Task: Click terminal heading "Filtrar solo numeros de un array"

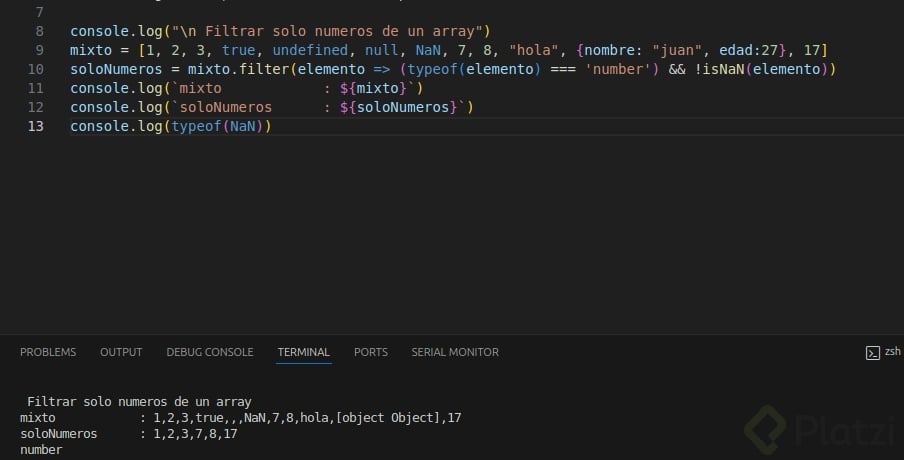Action: coord(139,402)
